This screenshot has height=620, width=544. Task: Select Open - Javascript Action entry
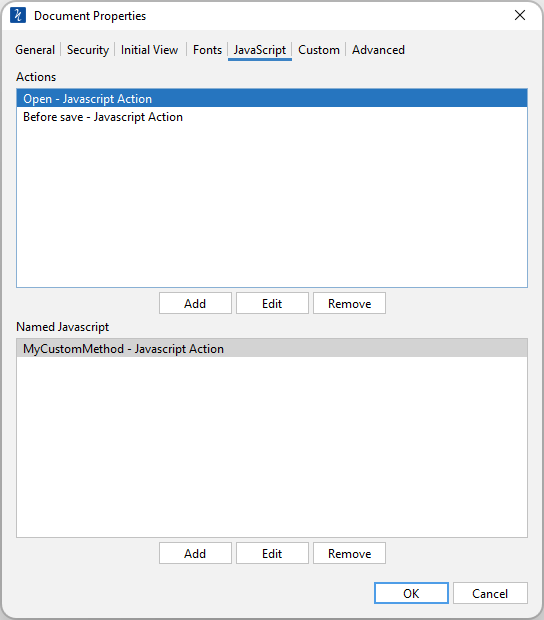(272, 98)
